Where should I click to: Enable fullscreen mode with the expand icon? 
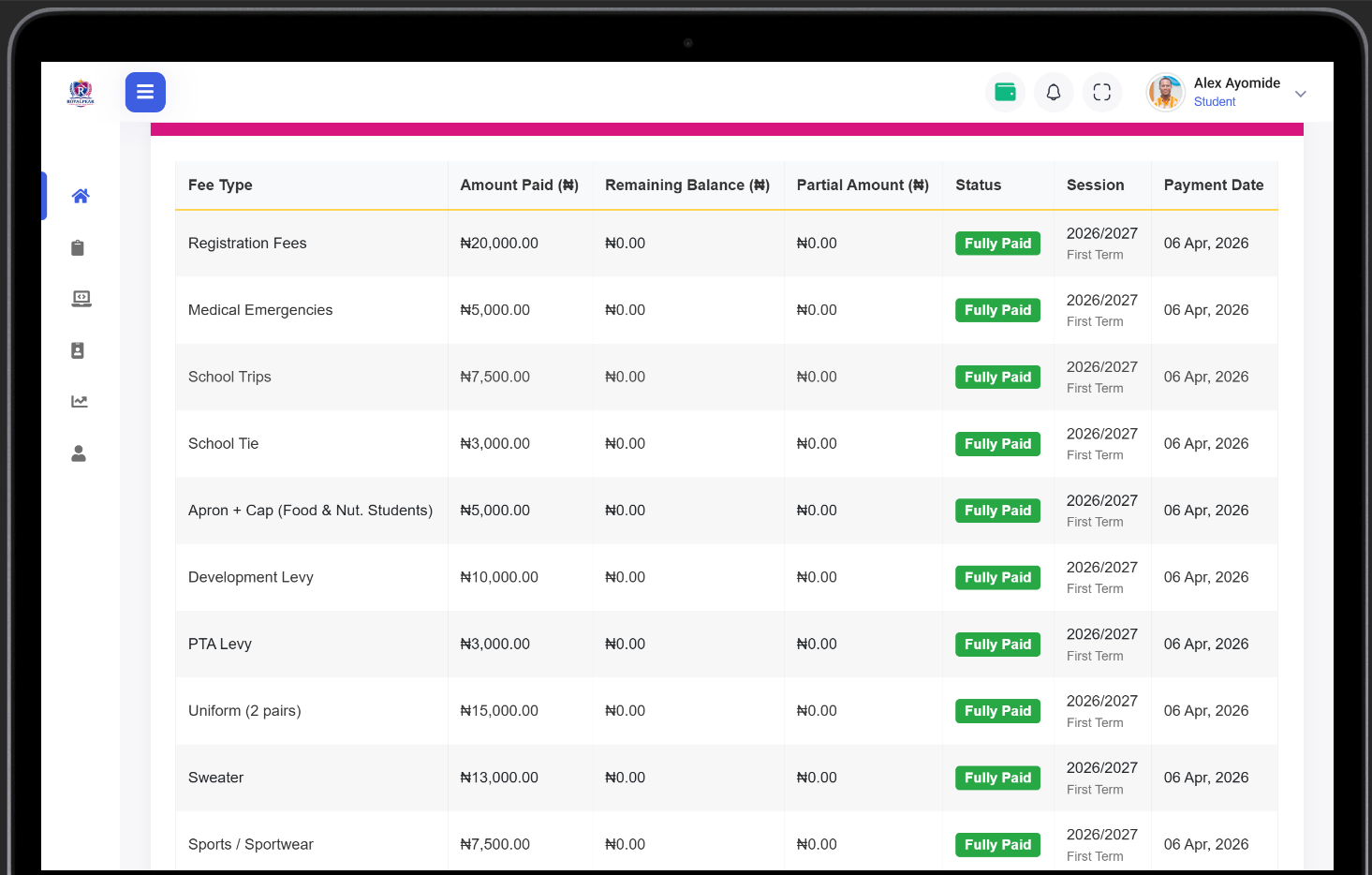pos(1102,92)
